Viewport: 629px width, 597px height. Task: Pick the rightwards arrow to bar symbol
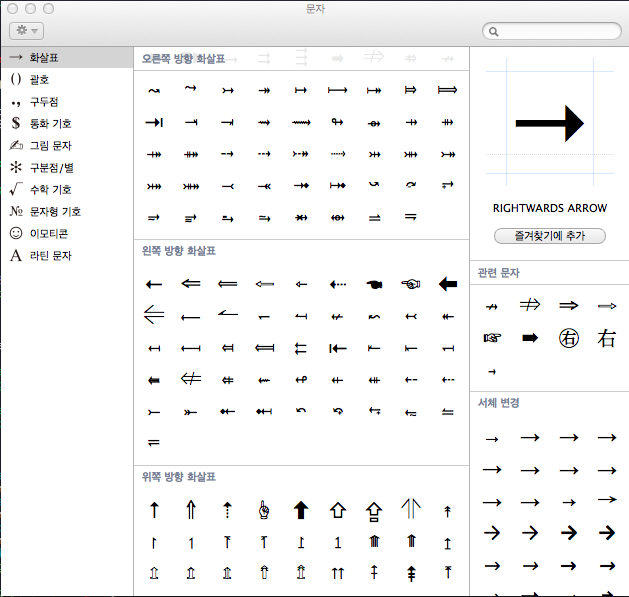[x=154, y=122]
